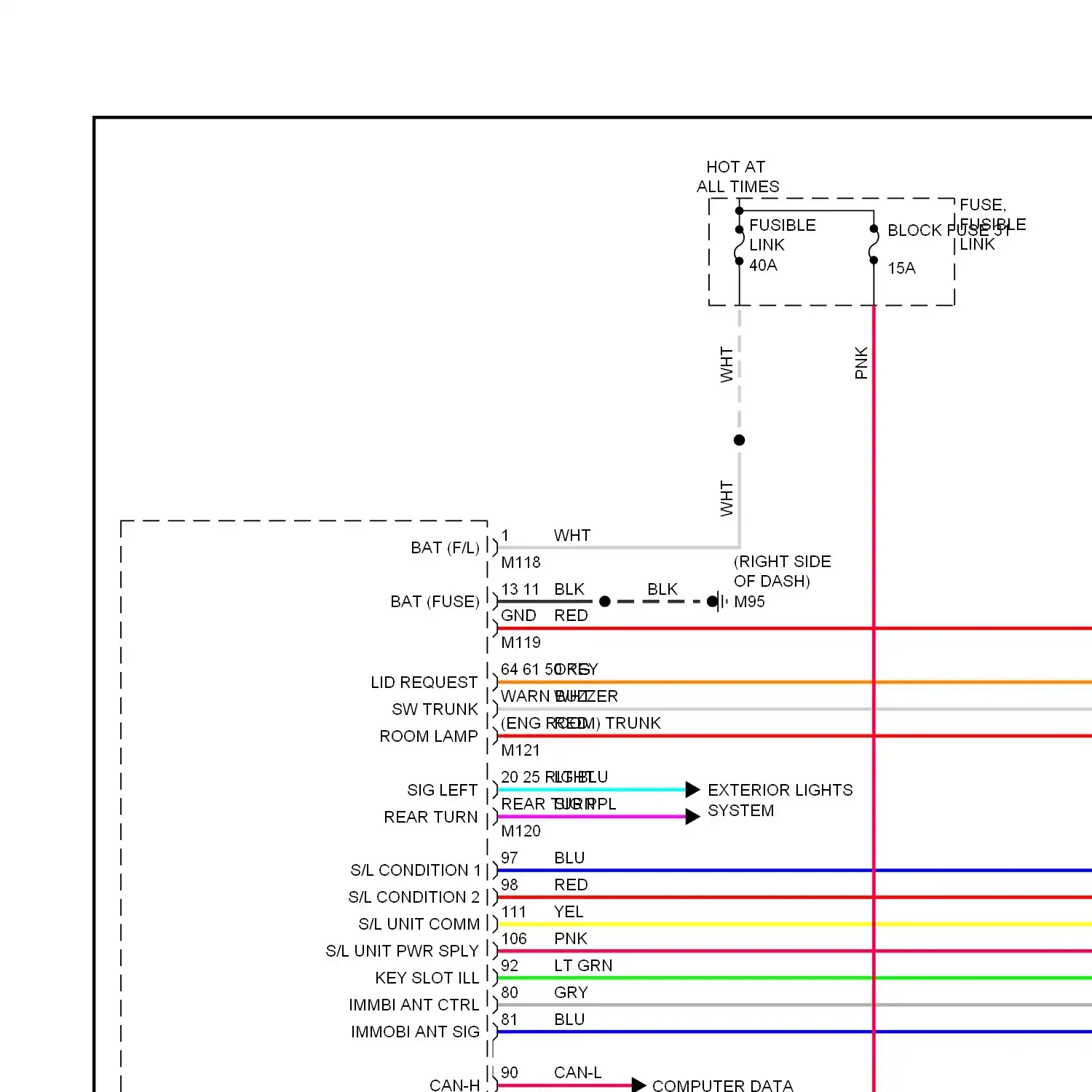Image resolution: width=1092 pixels, height=1092 pixels.
Task: Select the WHT label beside pin 1
Action: point(571,535)
